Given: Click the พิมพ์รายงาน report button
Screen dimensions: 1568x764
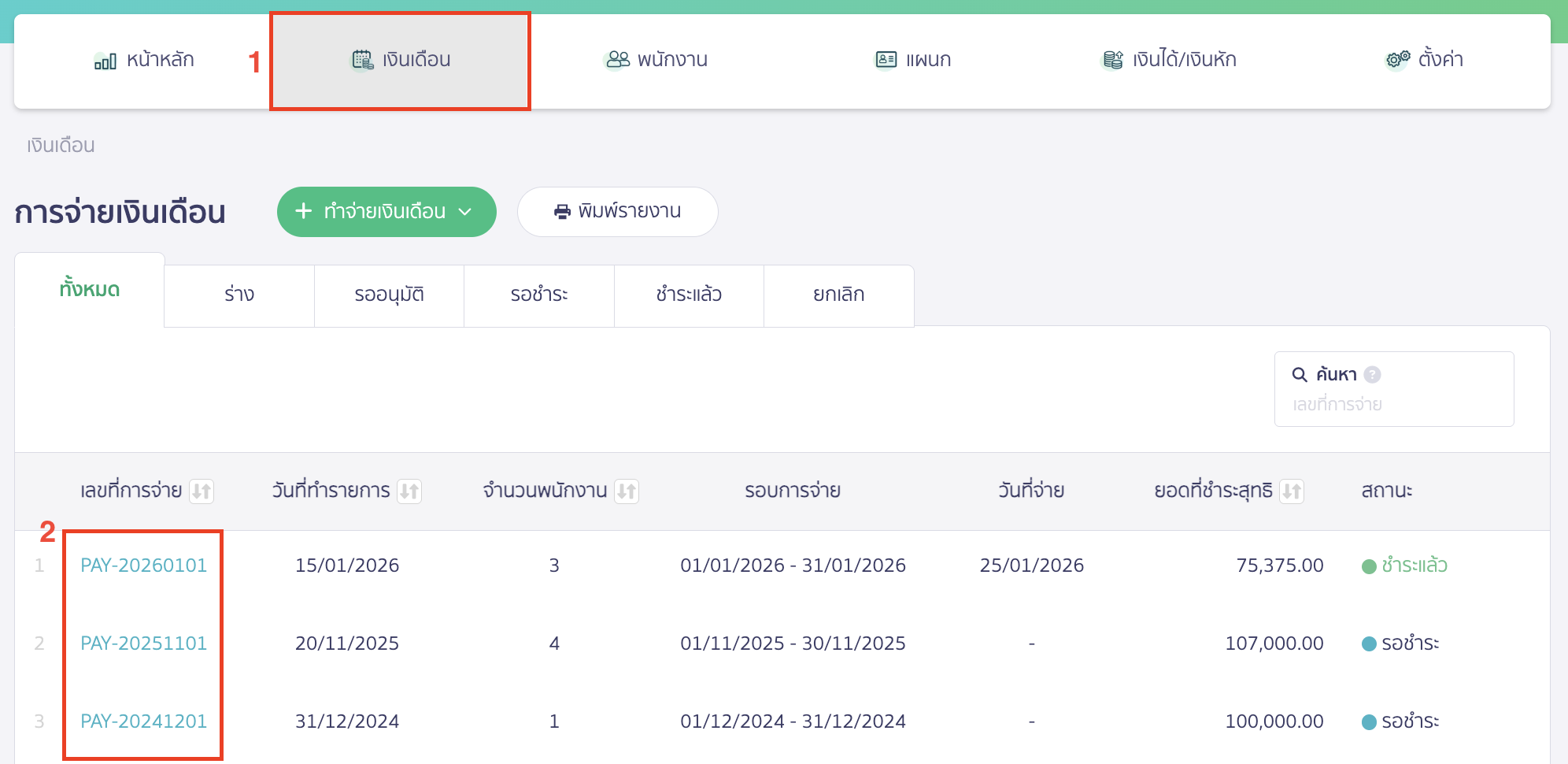Looking at the screenshot, I should click(618, 211).
